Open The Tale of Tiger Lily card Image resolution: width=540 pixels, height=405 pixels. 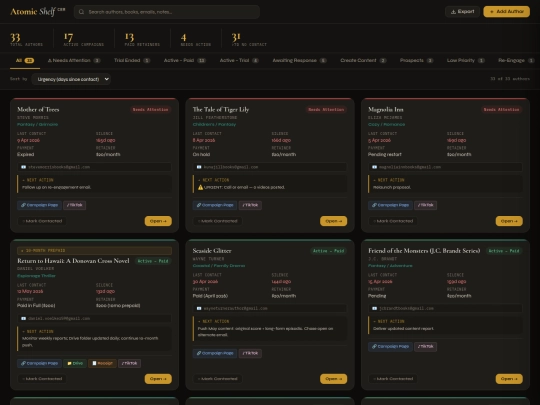pos(333,221)
